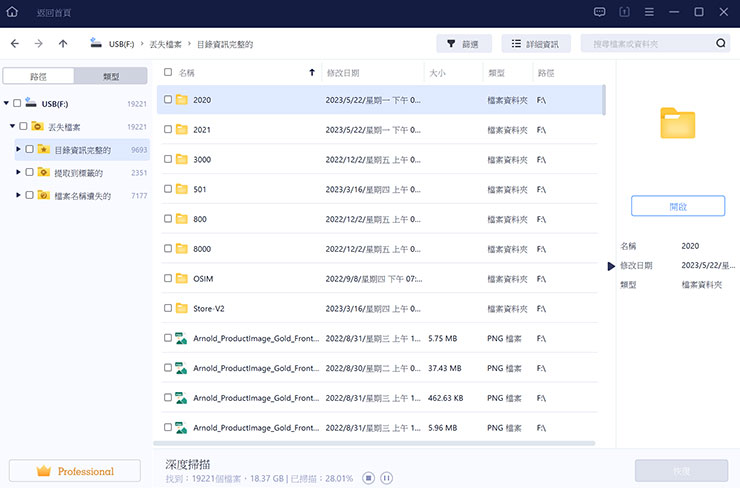The height and width of the screenshot is (488, 740).
Task: Tick the OSIM folder checkbox
Action: pyautogui.click(x=168, y=279)
